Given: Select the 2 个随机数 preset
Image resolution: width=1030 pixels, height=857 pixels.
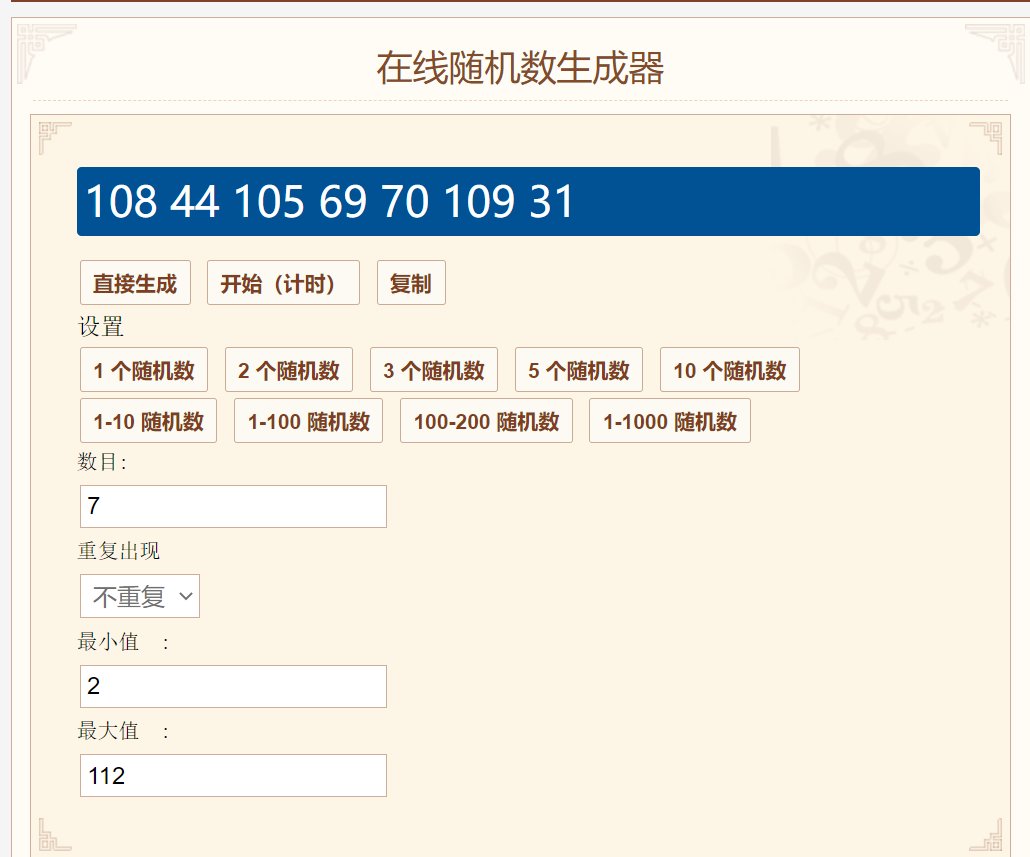Looking at the screenshot, I should (289, 370).
